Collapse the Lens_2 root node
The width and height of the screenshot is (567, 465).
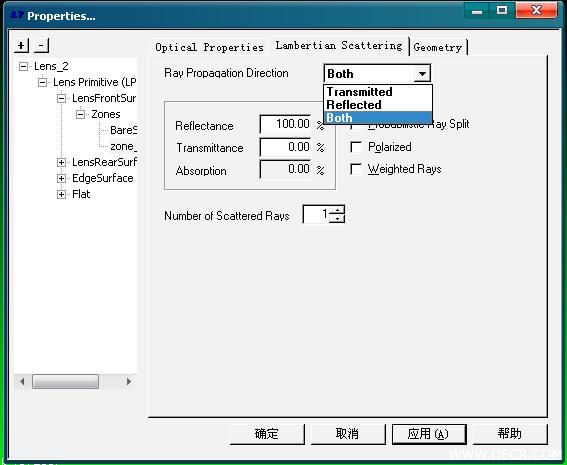coord(24,67)
